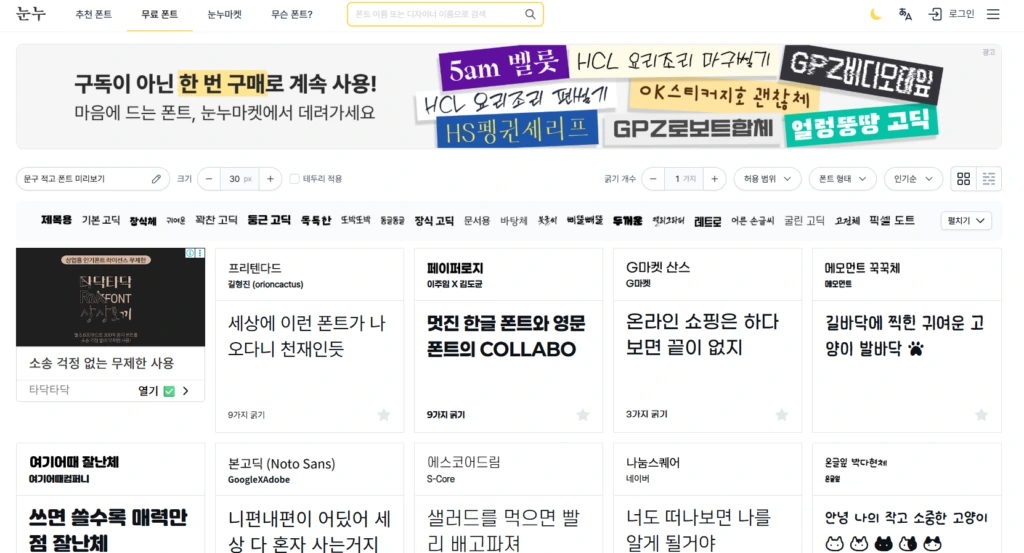Select 장식 고딕 category filter
Image resolution: width=1024 pixels, height=553 pixels.
pyautogui.click(x=434, y=221)
